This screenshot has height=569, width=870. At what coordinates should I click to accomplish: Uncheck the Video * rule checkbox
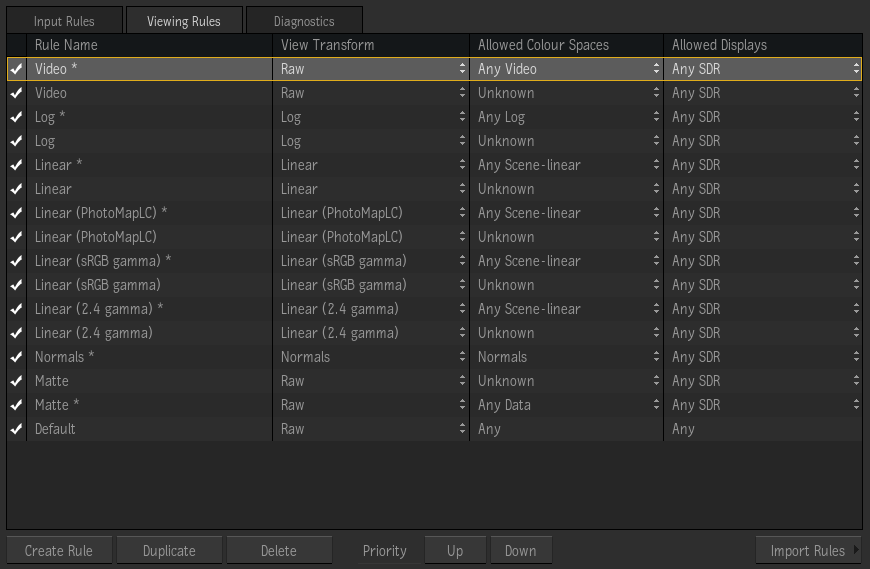pyautogui.click(x=16, y=69)
